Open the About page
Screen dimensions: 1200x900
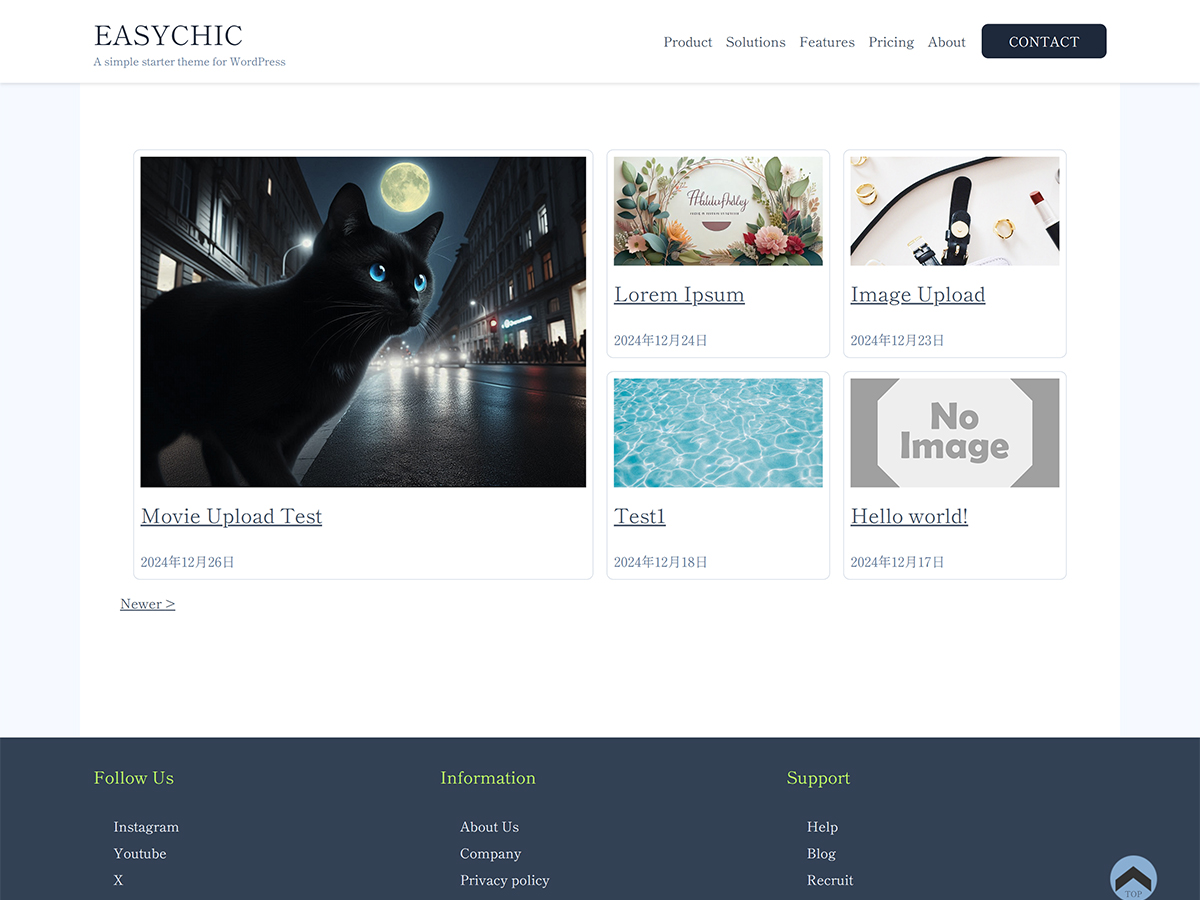pos(946,42)
